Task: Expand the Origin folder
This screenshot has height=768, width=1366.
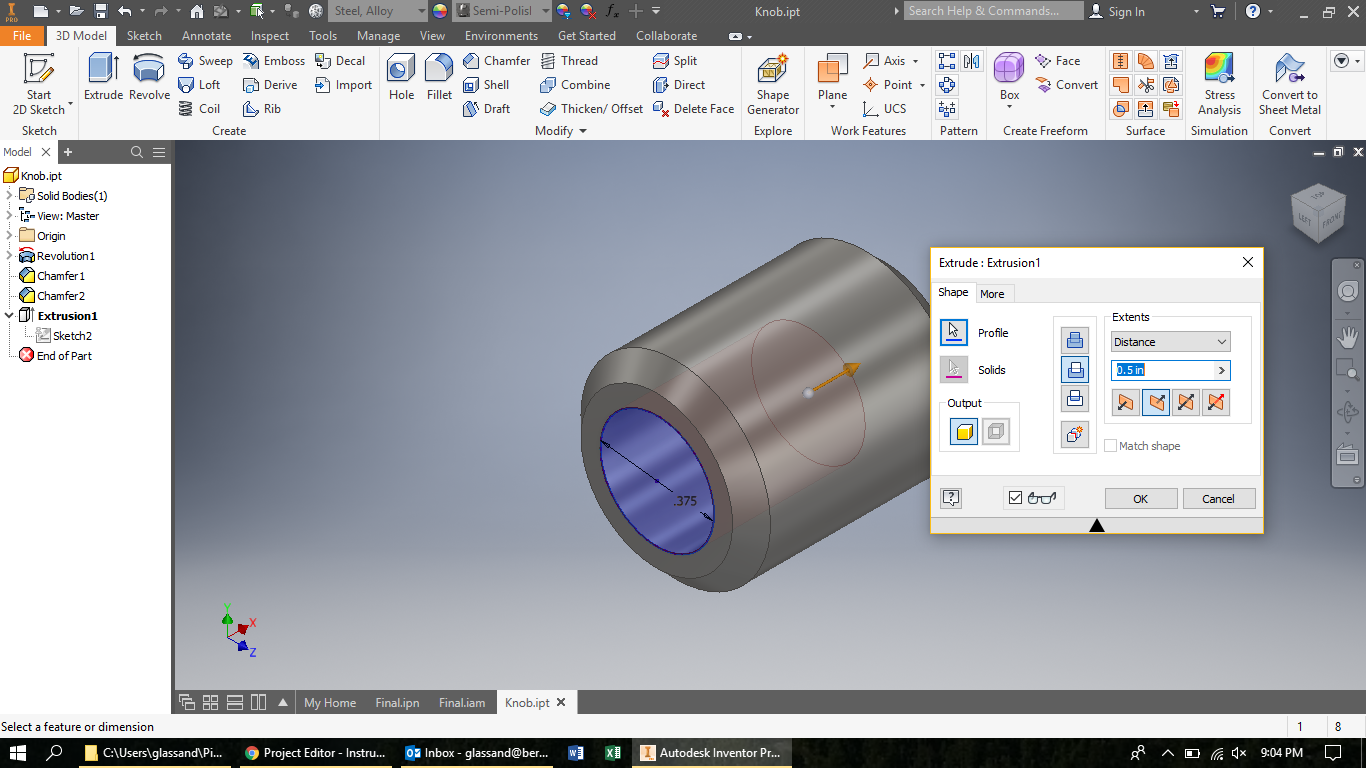Action: pos(9,236)
